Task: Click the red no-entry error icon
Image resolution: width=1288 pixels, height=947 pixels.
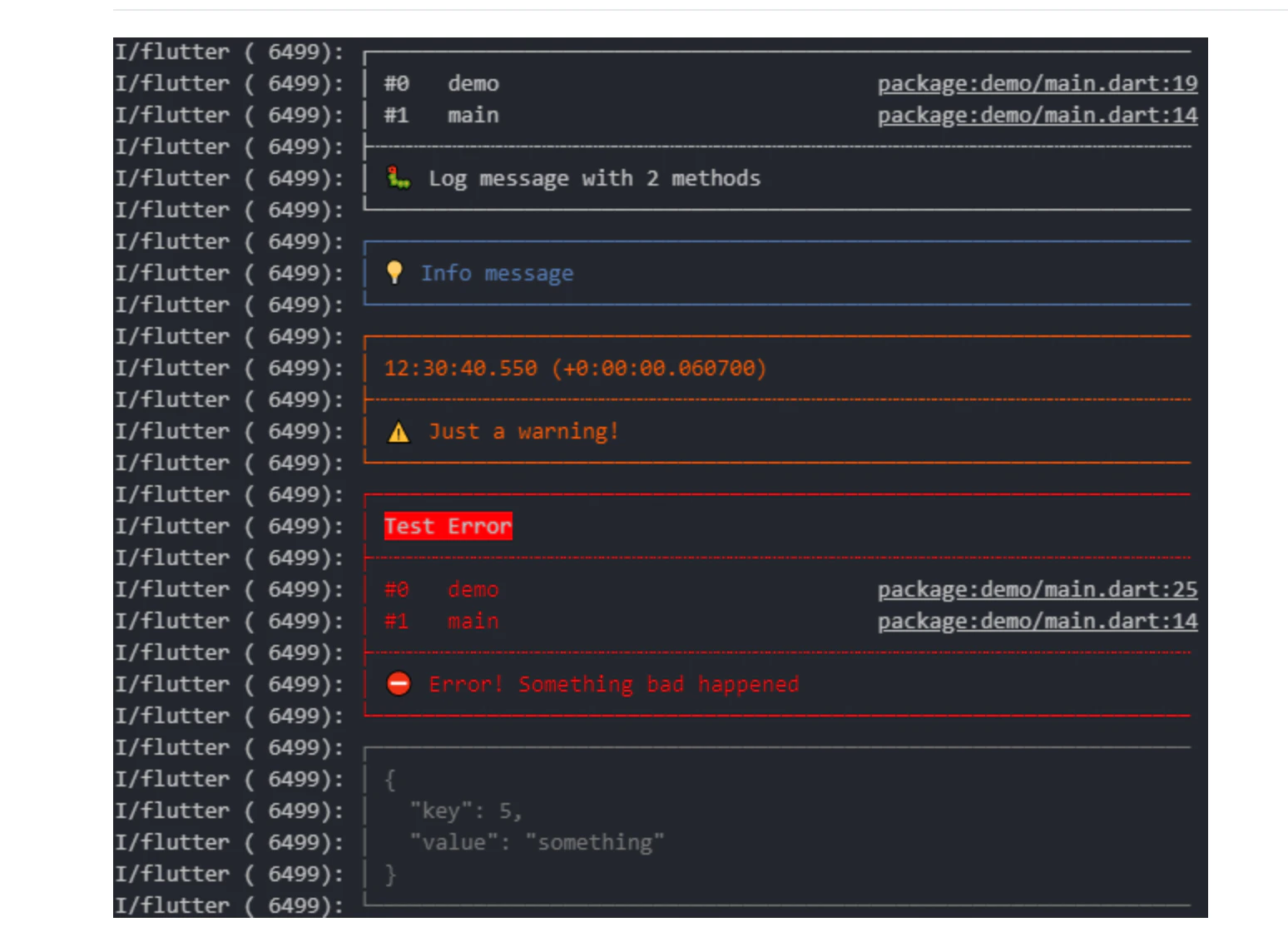Action: [x=399, y=684]
